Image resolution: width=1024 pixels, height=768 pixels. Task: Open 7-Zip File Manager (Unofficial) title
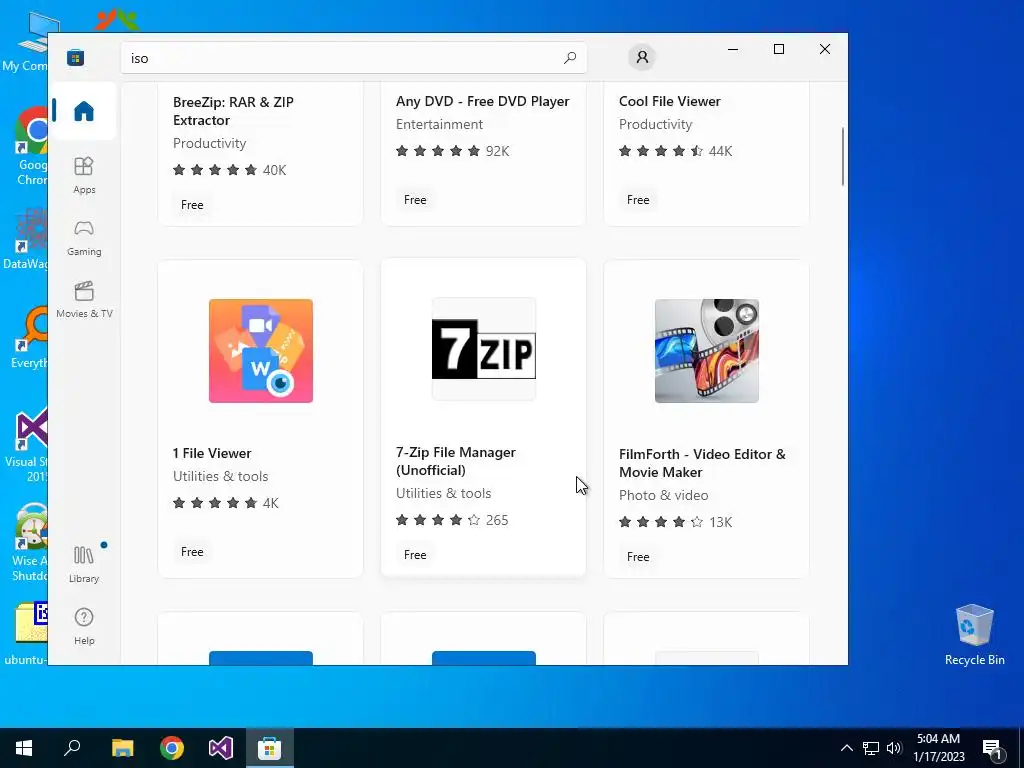coord(456,461)
